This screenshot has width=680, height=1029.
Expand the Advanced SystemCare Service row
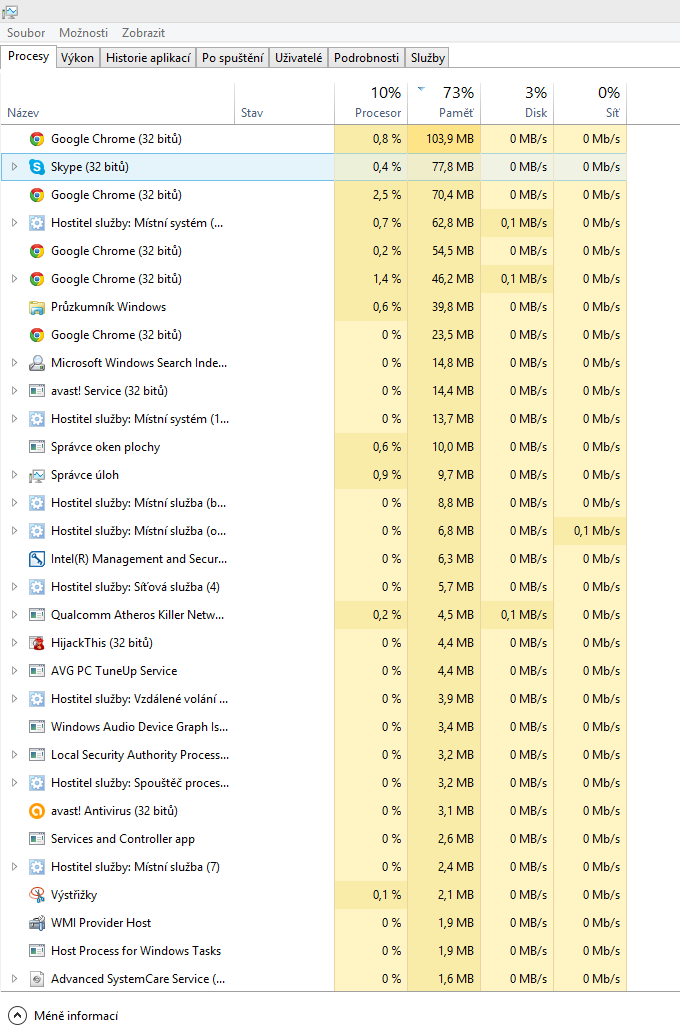14,979
